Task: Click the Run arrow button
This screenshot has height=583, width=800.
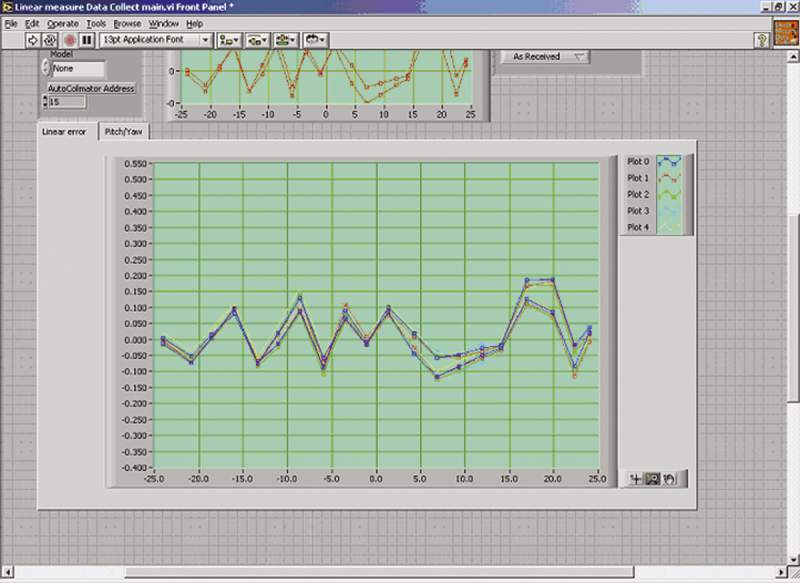Action: [32, 40]
